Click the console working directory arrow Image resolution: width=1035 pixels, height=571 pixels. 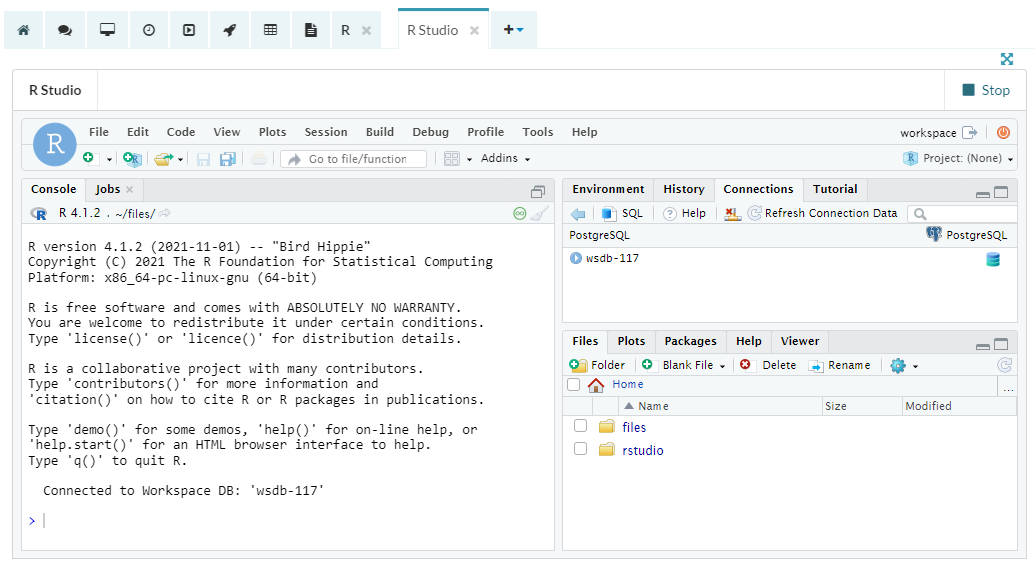pos(164,213)
